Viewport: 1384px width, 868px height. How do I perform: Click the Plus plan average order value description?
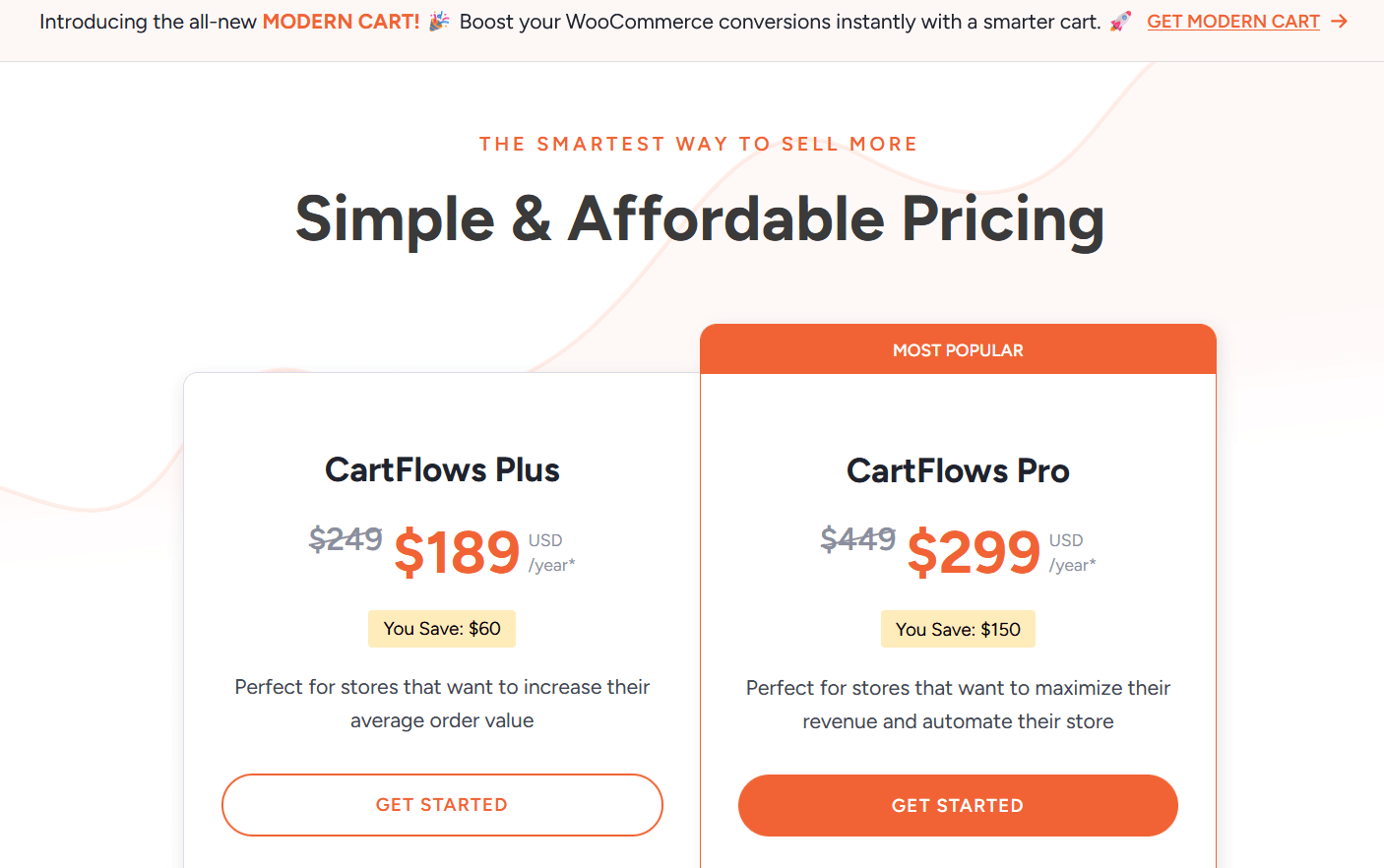tap(442, 704)
